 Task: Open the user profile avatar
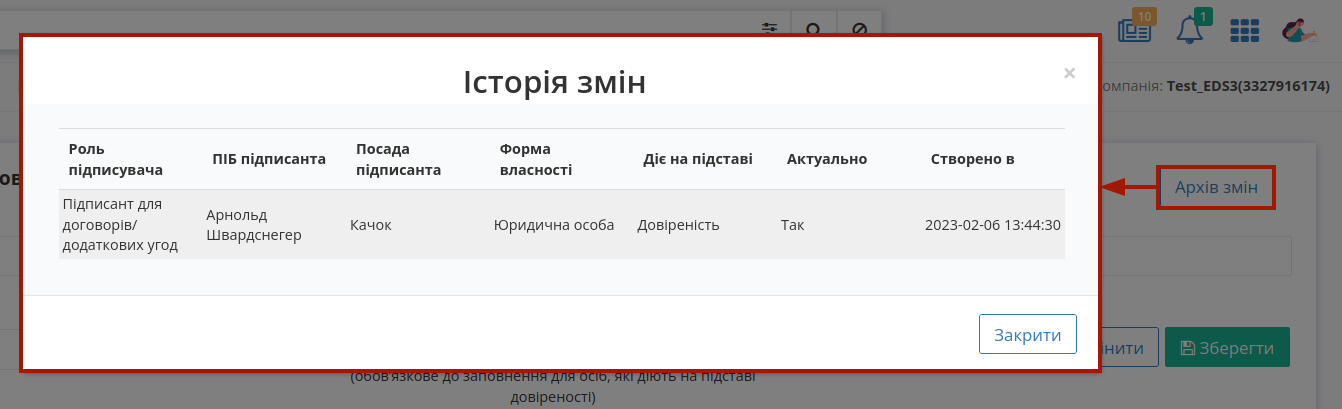[x=1300, y=30]
